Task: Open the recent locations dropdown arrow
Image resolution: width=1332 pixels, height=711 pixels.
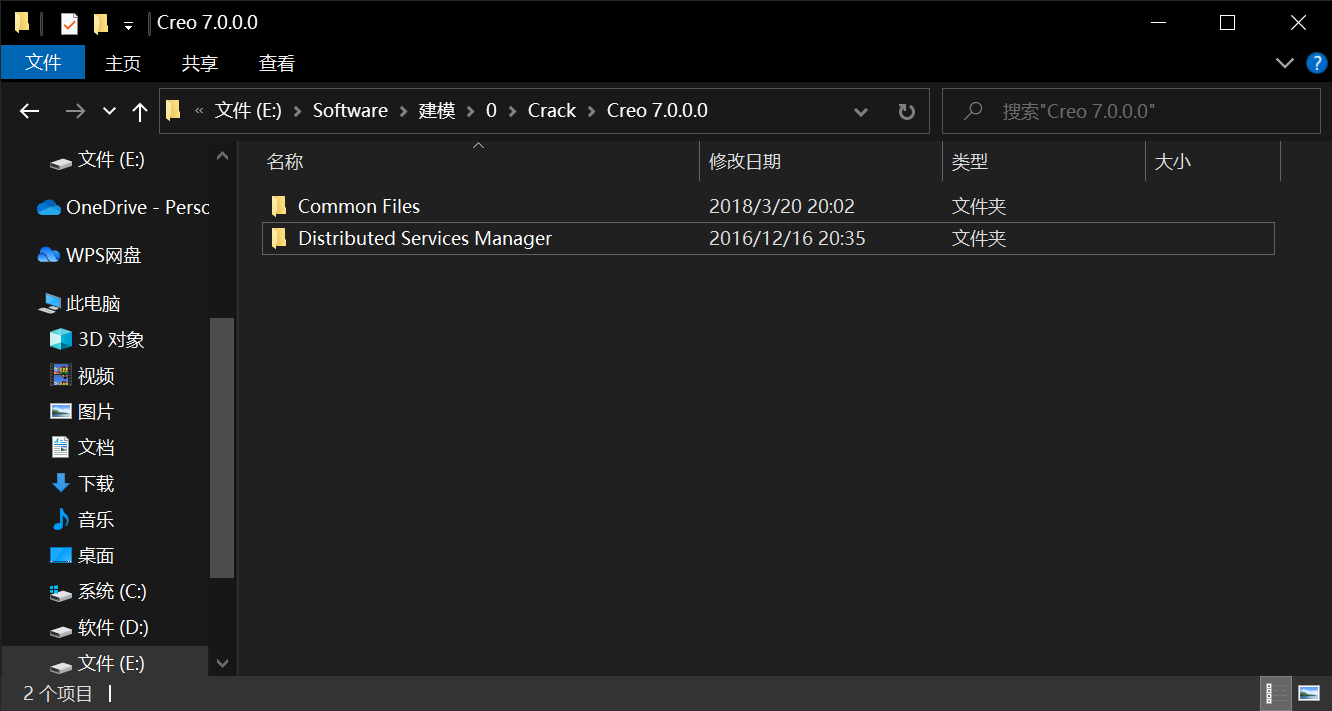Action: 110,111
